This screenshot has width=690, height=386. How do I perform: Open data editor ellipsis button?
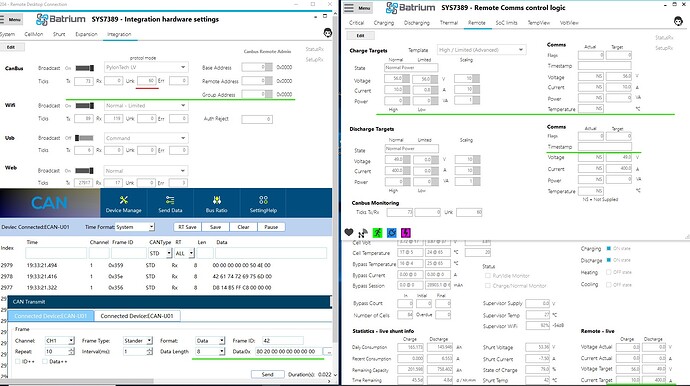328,351
